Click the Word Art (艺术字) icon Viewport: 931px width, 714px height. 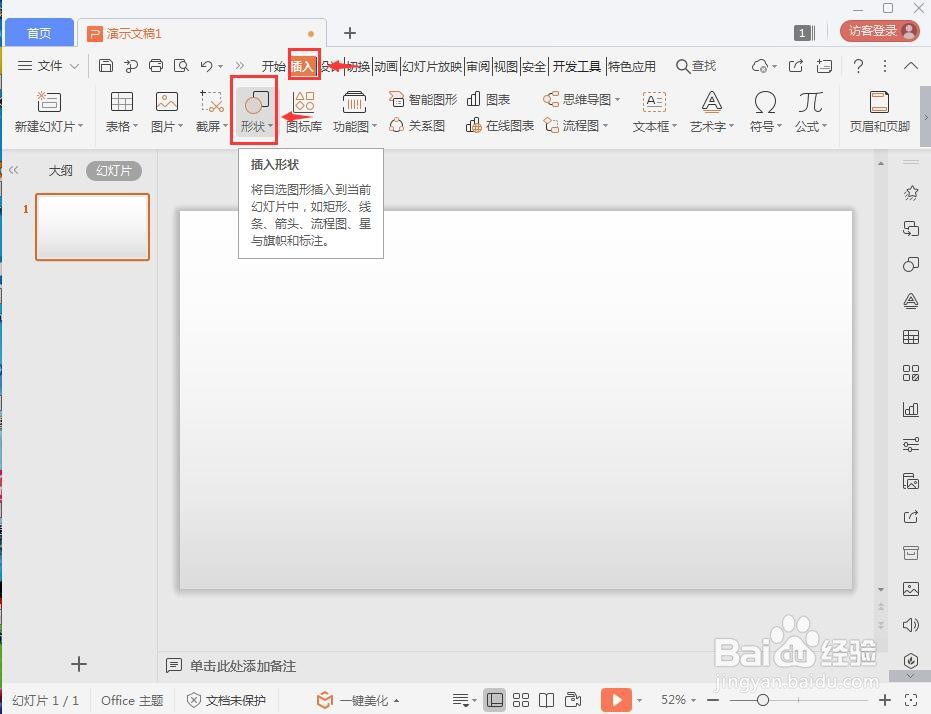(x=711, y=102)
